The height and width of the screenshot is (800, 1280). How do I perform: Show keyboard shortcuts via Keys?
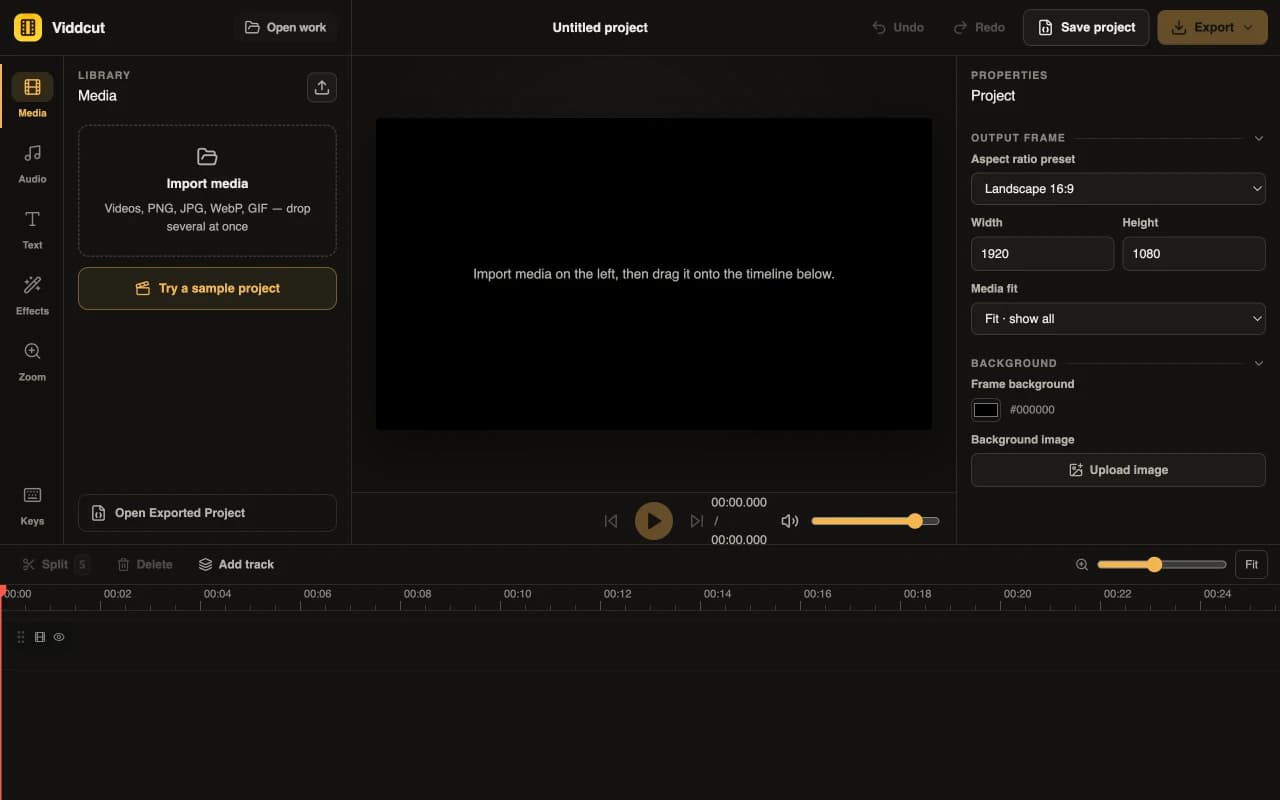(x=32, y=505)
